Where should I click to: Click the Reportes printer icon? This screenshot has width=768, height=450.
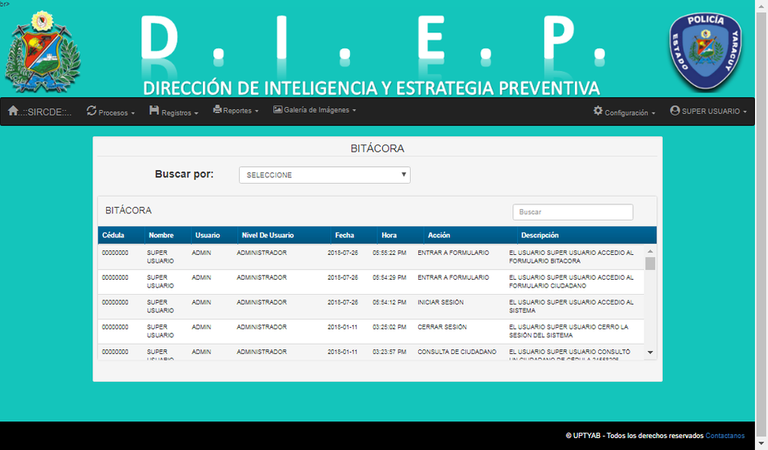217,110
